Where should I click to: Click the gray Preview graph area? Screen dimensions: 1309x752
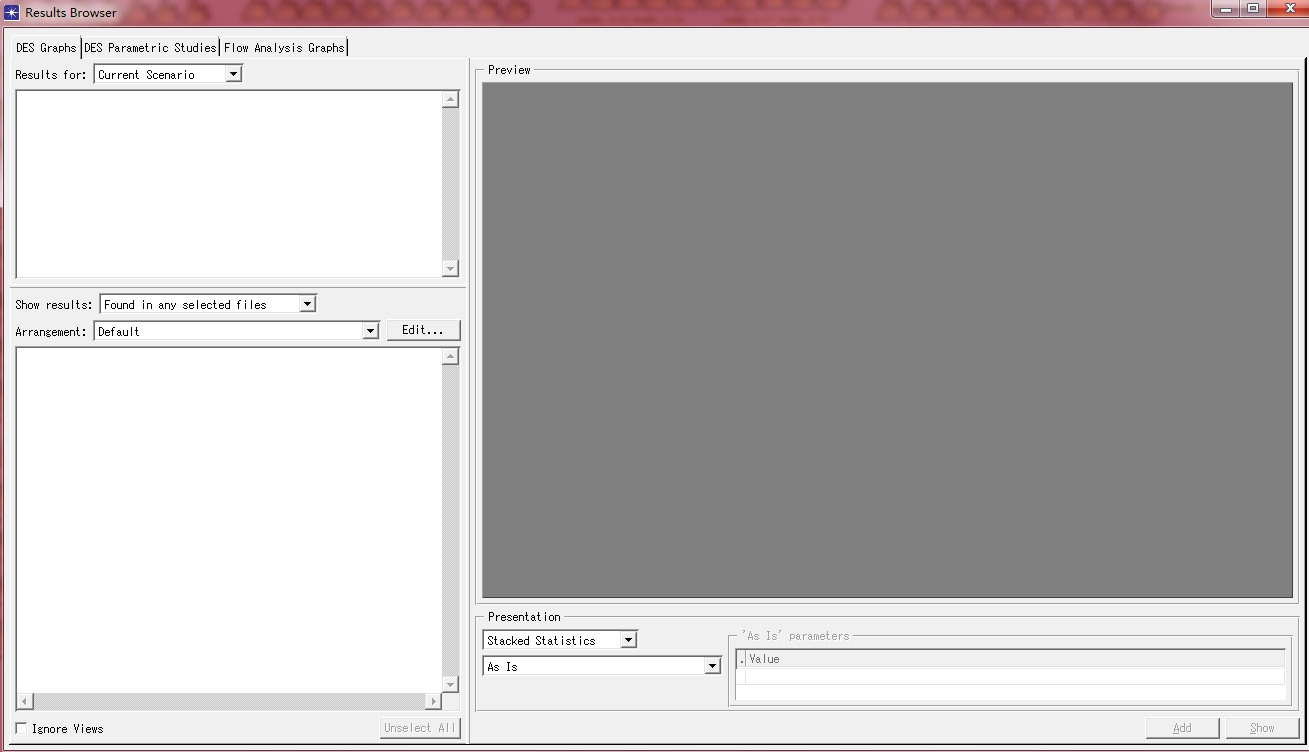pyautogui.click(x=887, y=340)
